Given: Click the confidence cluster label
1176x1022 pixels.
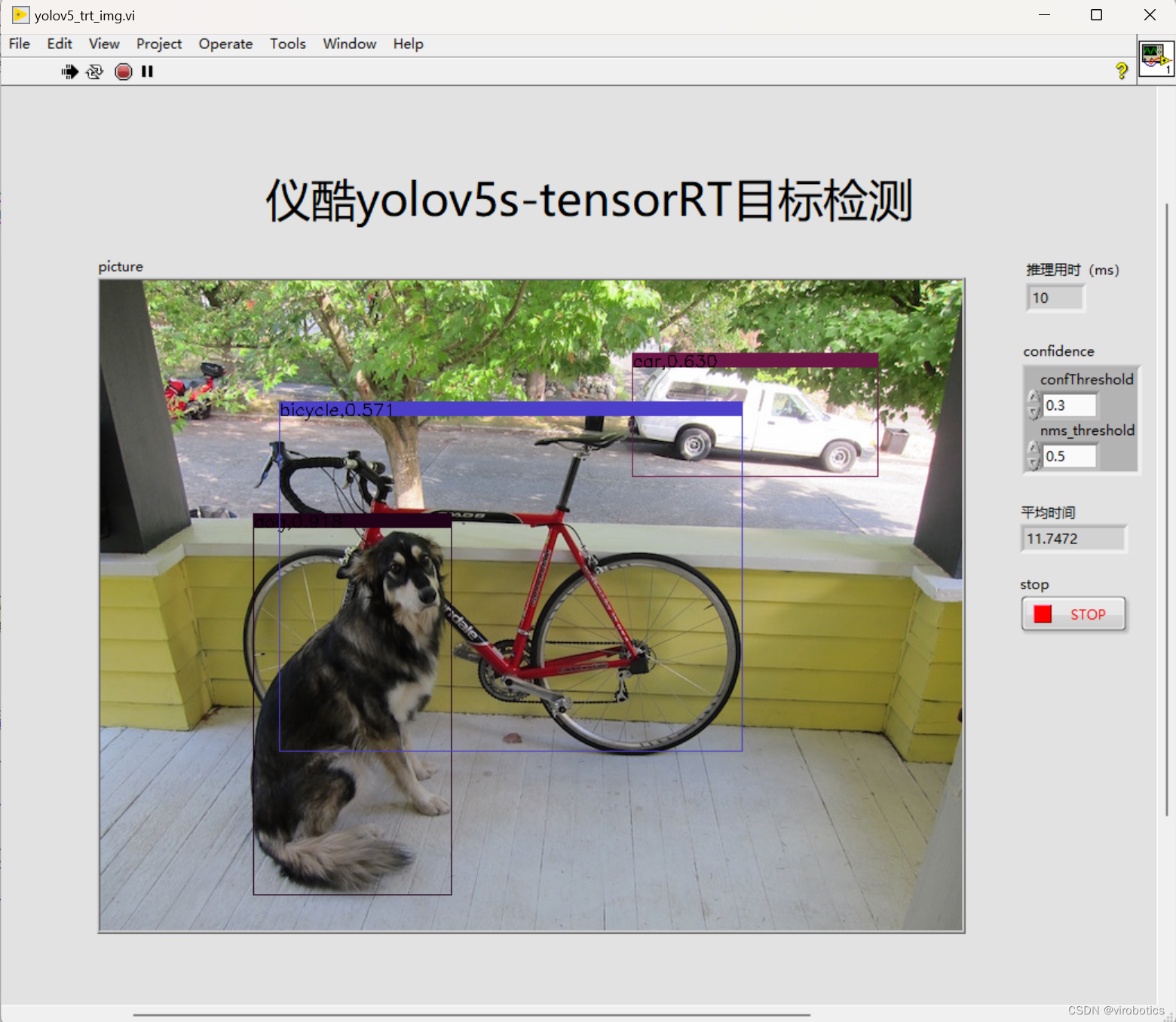Looking at the screenshot, I should tap(1058, 351).
